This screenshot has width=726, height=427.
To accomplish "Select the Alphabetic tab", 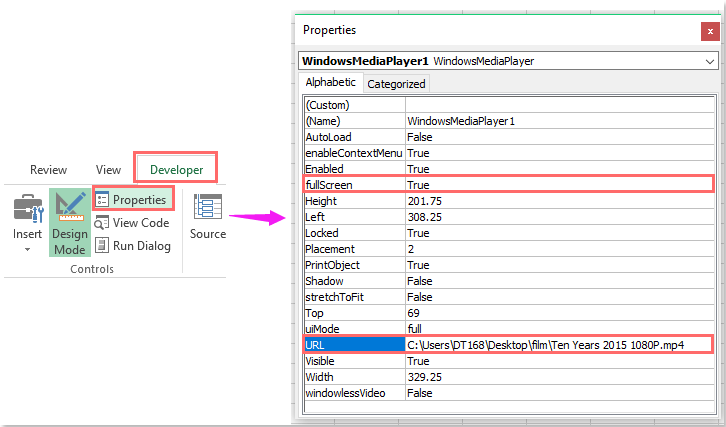I will coord(330,83).
